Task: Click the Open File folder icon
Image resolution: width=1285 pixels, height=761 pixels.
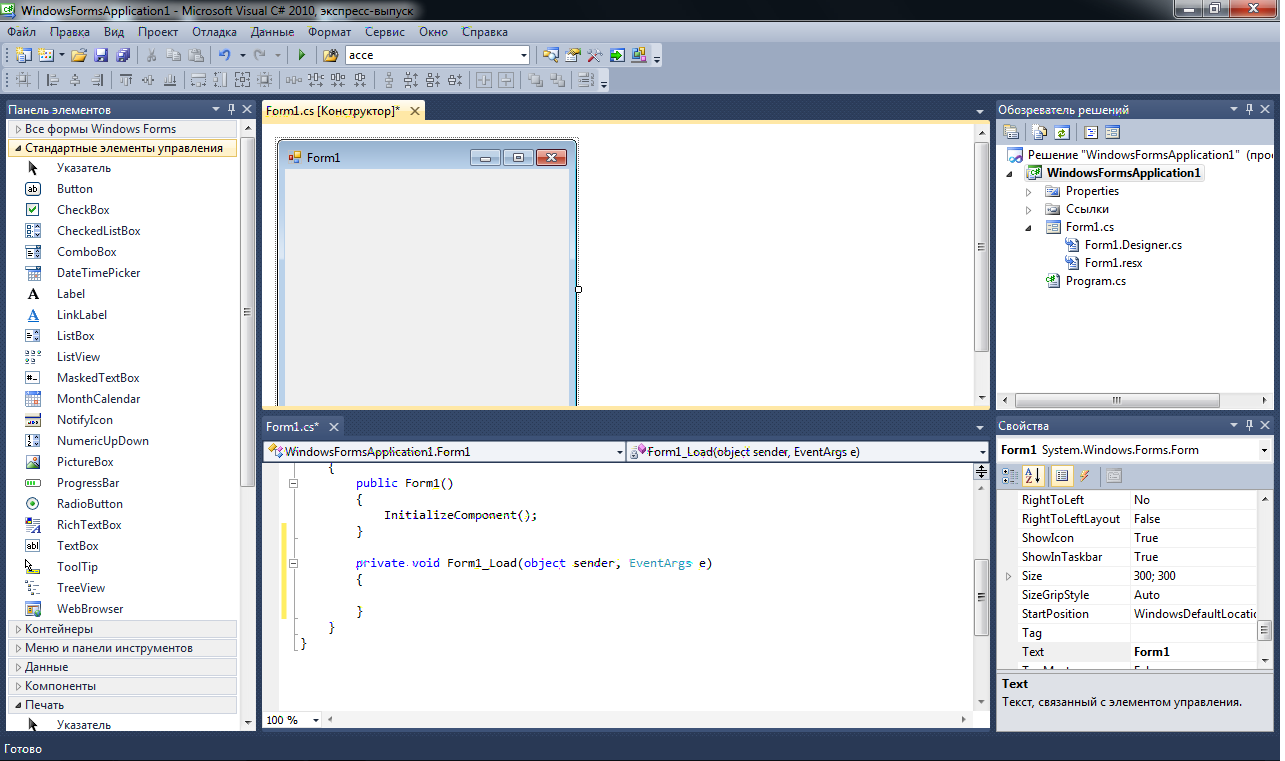Action: coord(79,55)
